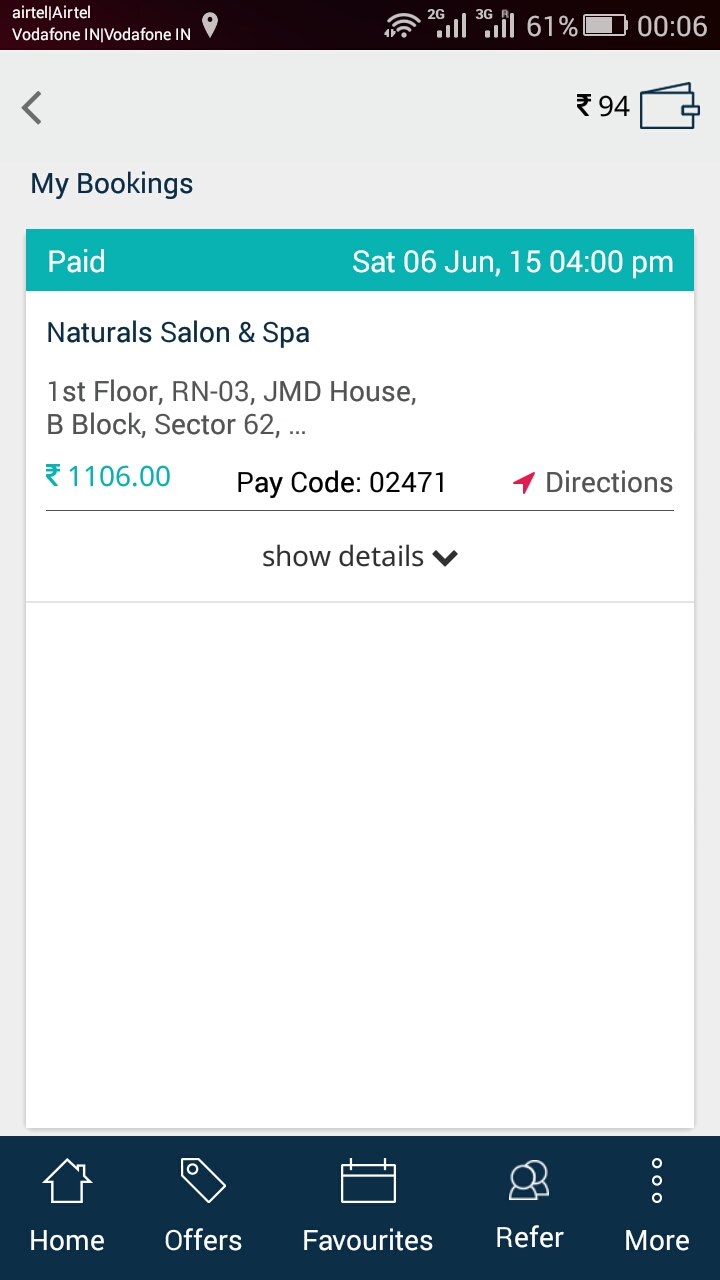Switch to the Favourites tab label
The image size is (720, 1280).
(x=368, y=1240)
